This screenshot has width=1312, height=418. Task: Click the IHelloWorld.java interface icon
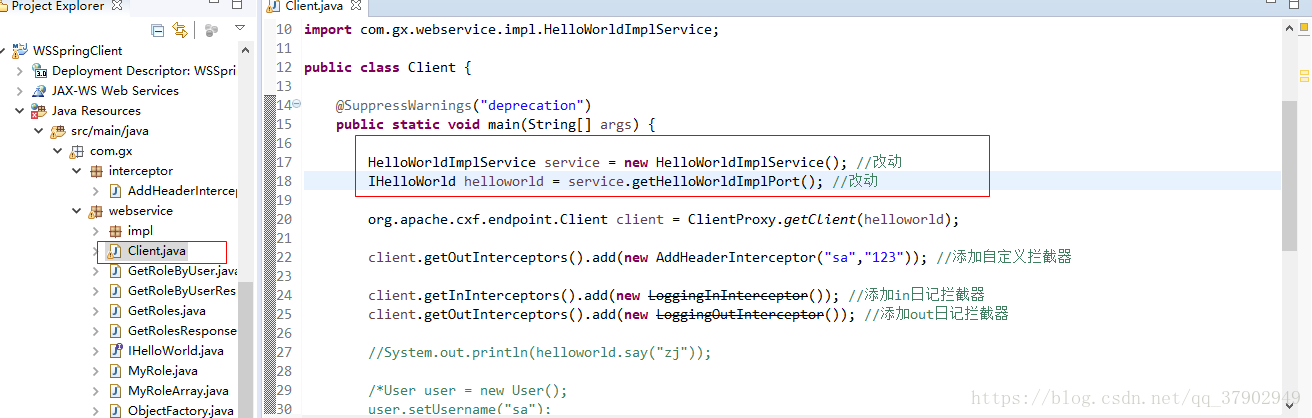(116, 351)
